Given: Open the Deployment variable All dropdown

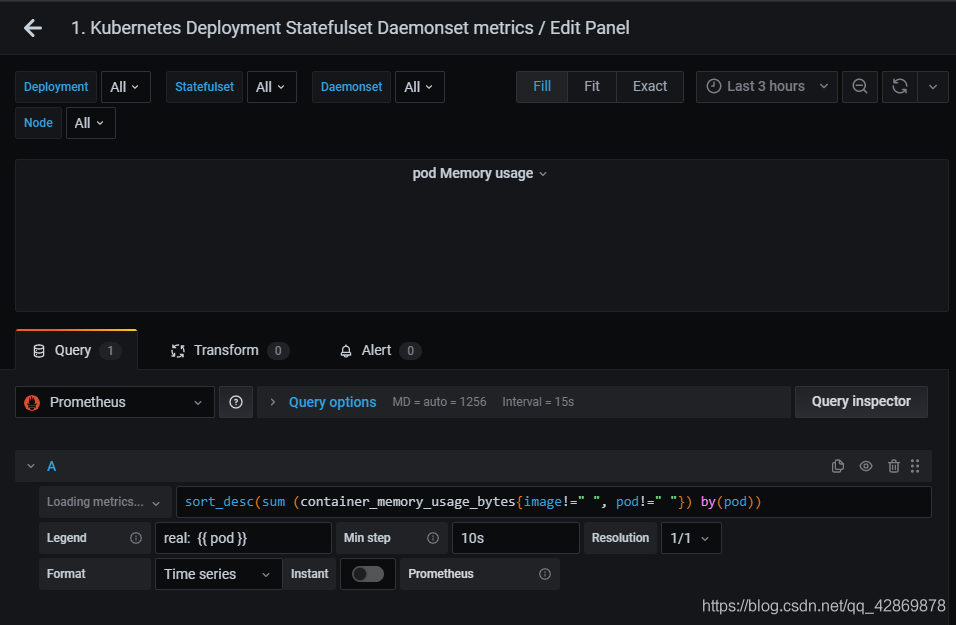Looking at the screenshot, I should click(126, 87).
